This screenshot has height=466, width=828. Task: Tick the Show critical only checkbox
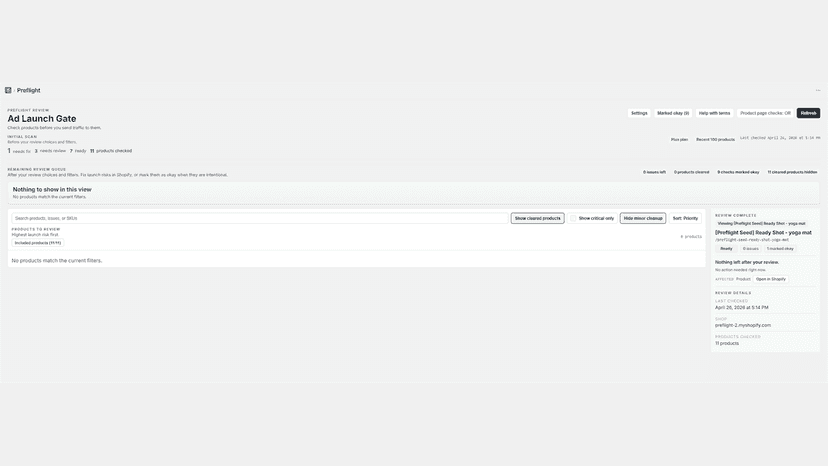pyautogui.click(x=573, y=218)
